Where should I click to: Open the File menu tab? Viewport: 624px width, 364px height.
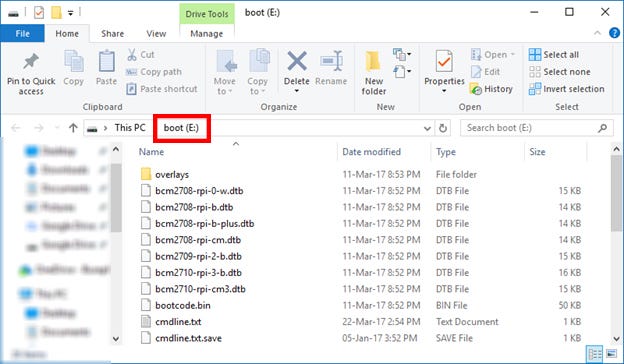[22, 34]
